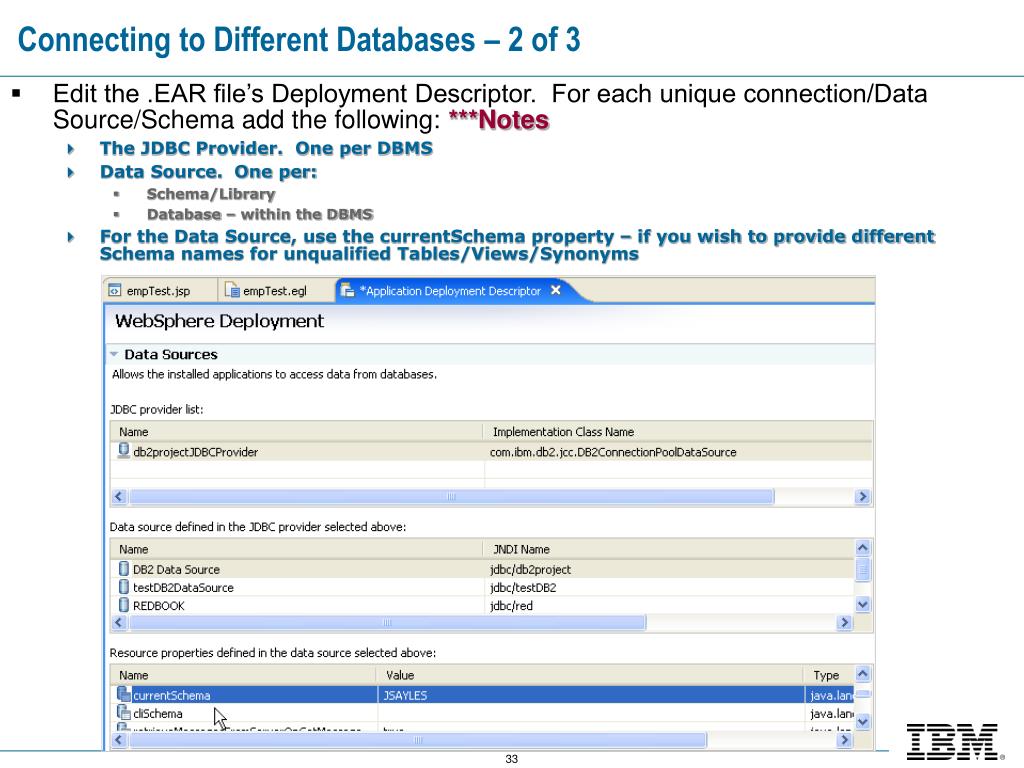Screen dimensions: 1024x768
Task: Click the jdbc/testDB2 JNDI name
Action: [523, 588]
